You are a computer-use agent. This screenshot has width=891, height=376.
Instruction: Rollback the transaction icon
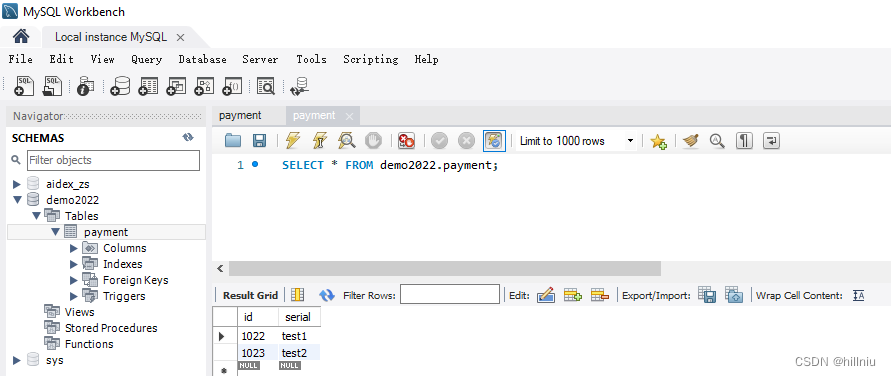[466, 140]
